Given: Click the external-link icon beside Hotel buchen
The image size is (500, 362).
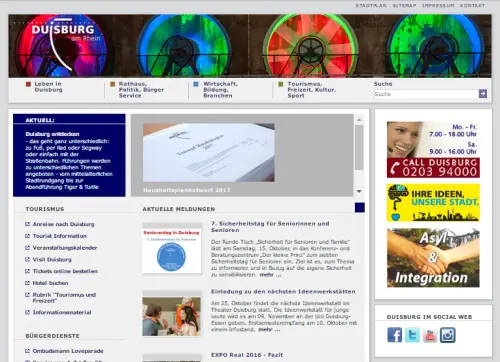Looking at the screenshot, I should [27, 283].
